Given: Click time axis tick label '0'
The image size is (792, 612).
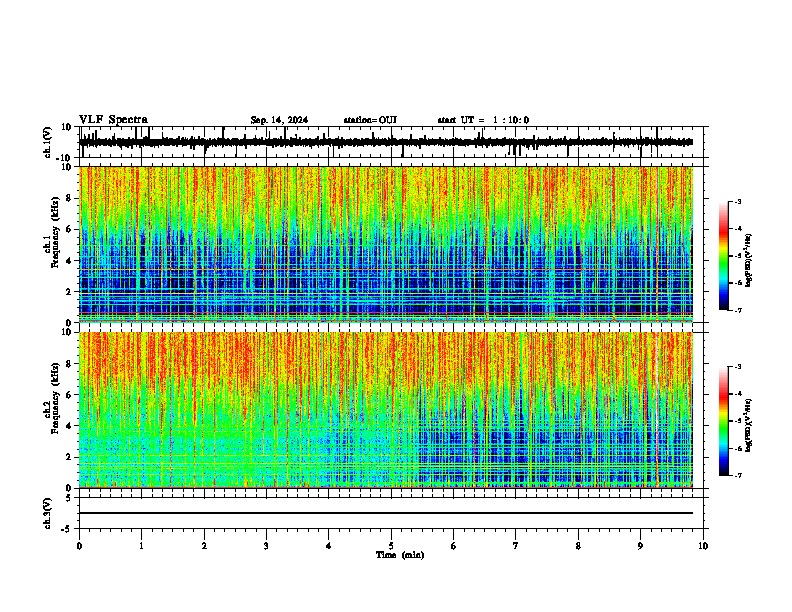Looking at the screenshot, I should point(79,546).
